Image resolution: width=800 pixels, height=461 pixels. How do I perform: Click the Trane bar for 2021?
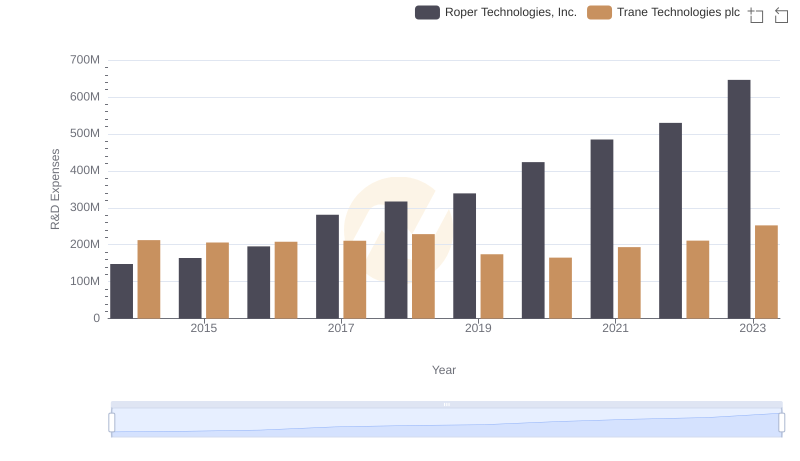[x=629, y=283]
